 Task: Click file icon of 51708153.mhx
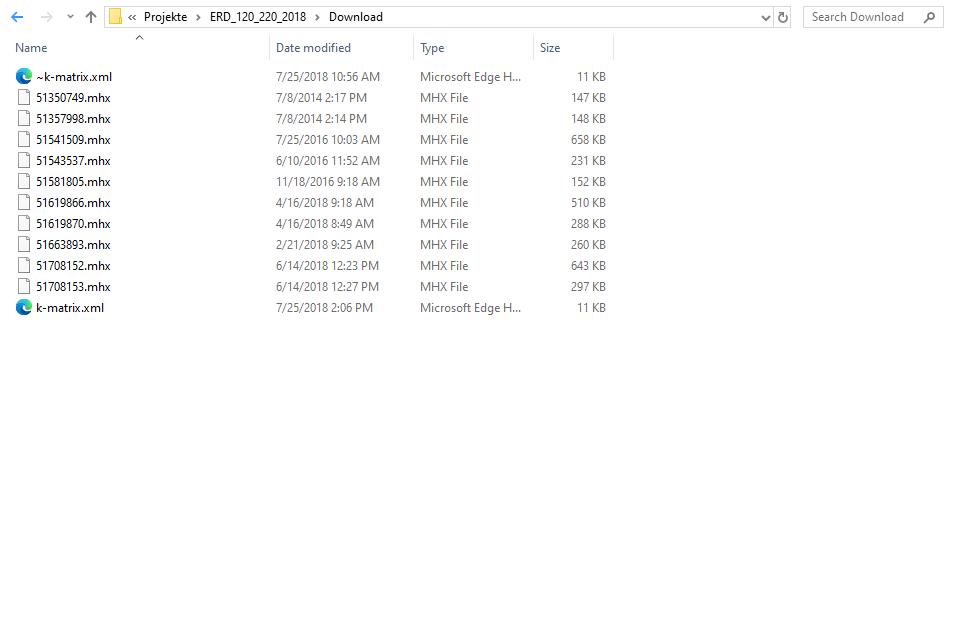[x=24, y=287]
